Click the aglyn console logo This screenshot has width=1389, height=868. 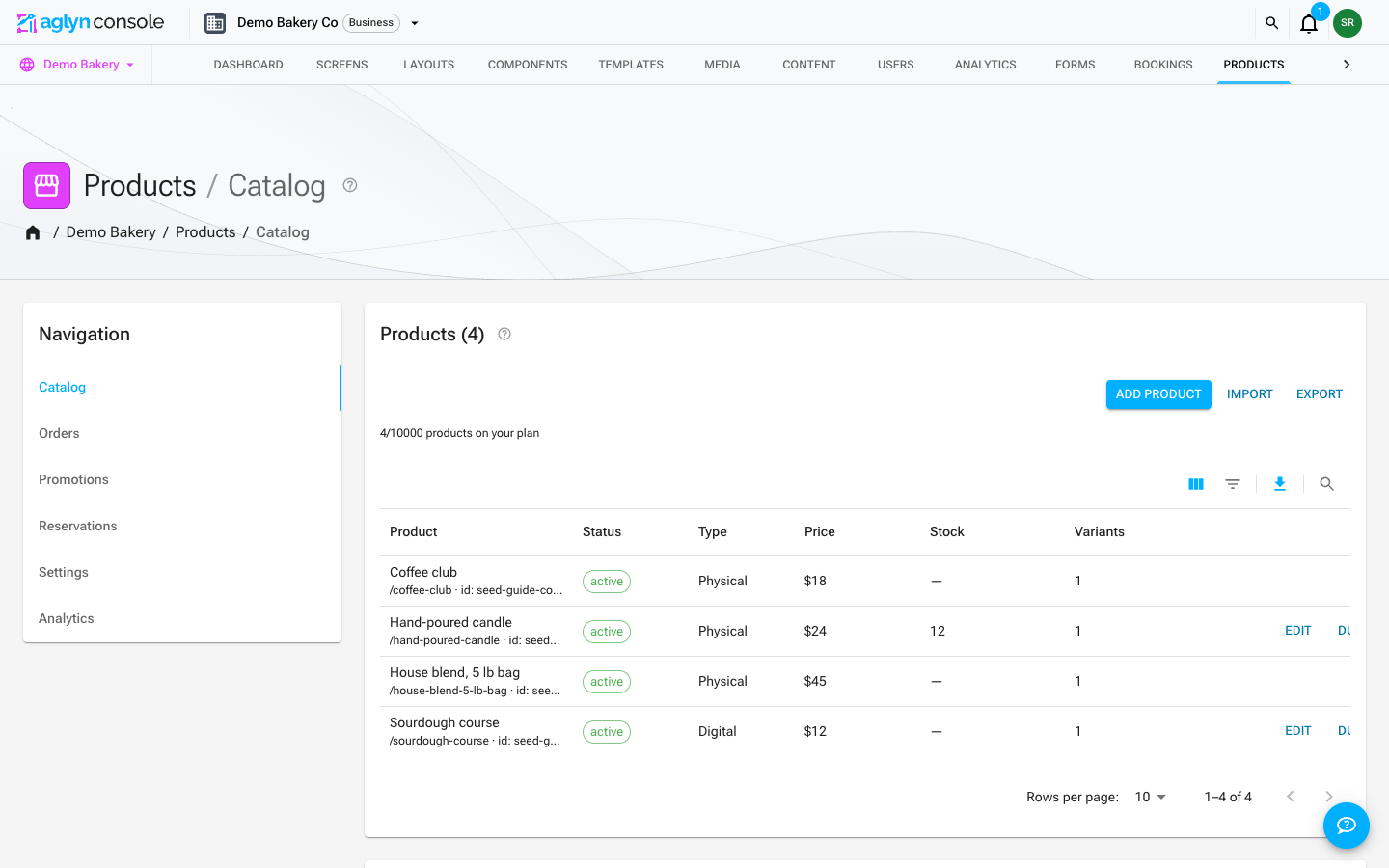coord(91,22)
